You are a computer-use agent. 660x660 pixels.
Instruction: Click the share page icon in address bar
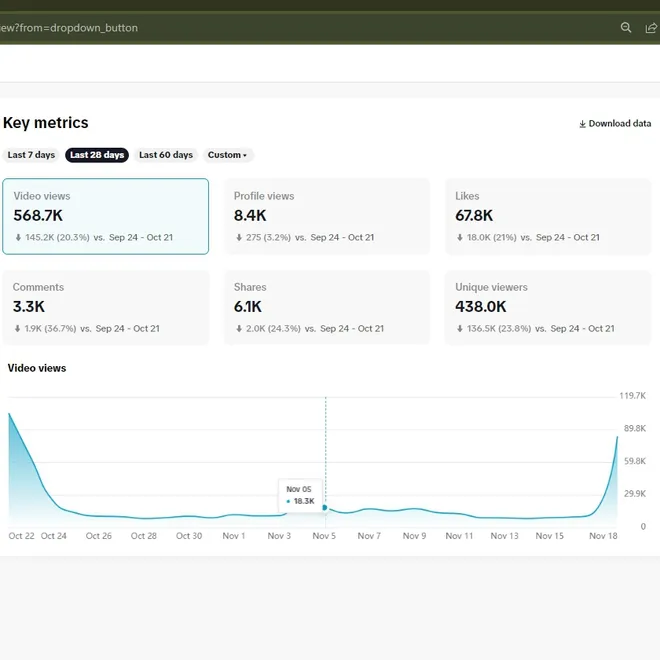tap(651, 28)
